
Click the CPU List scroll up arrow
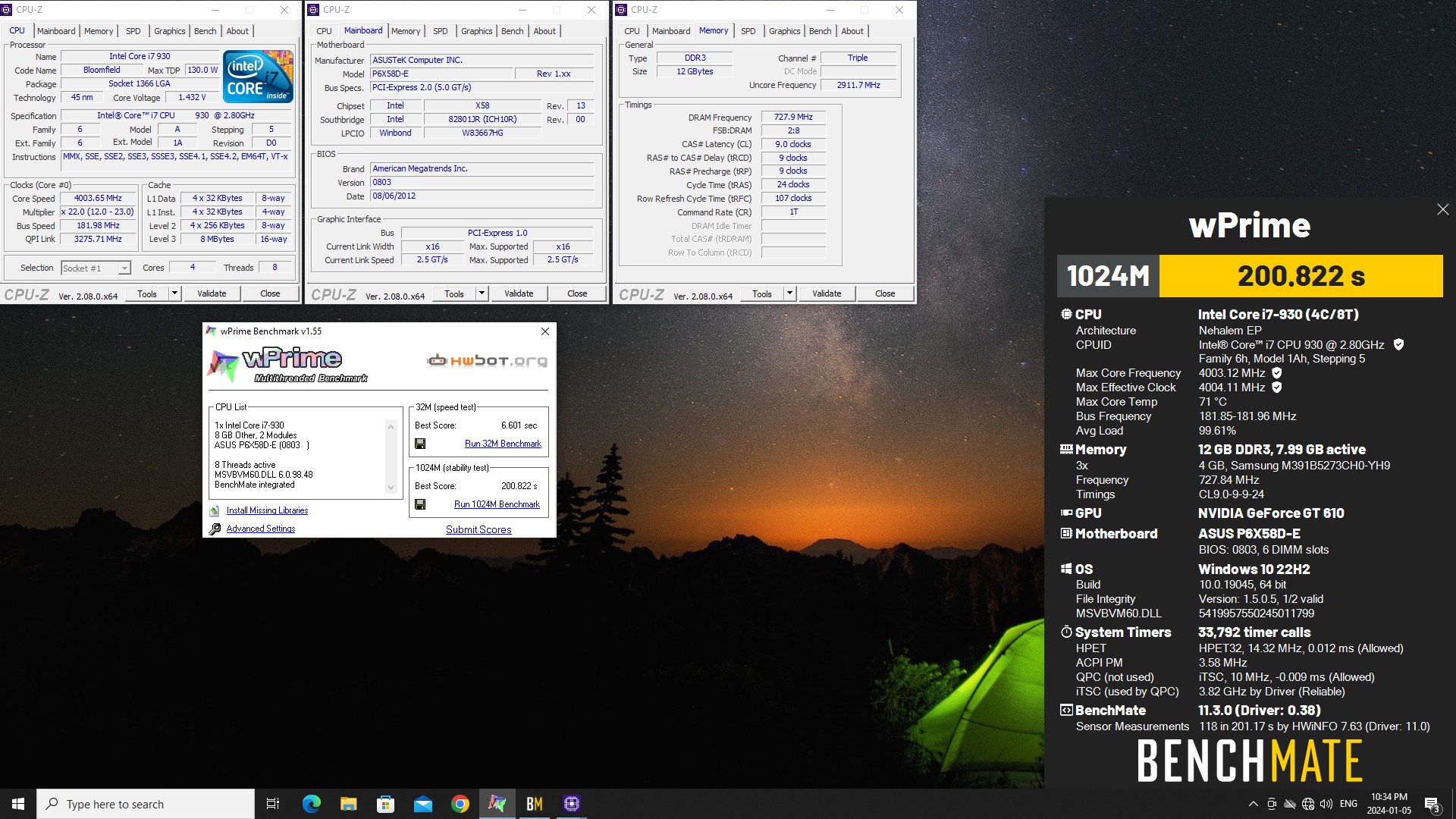click(x=391, y=427)
